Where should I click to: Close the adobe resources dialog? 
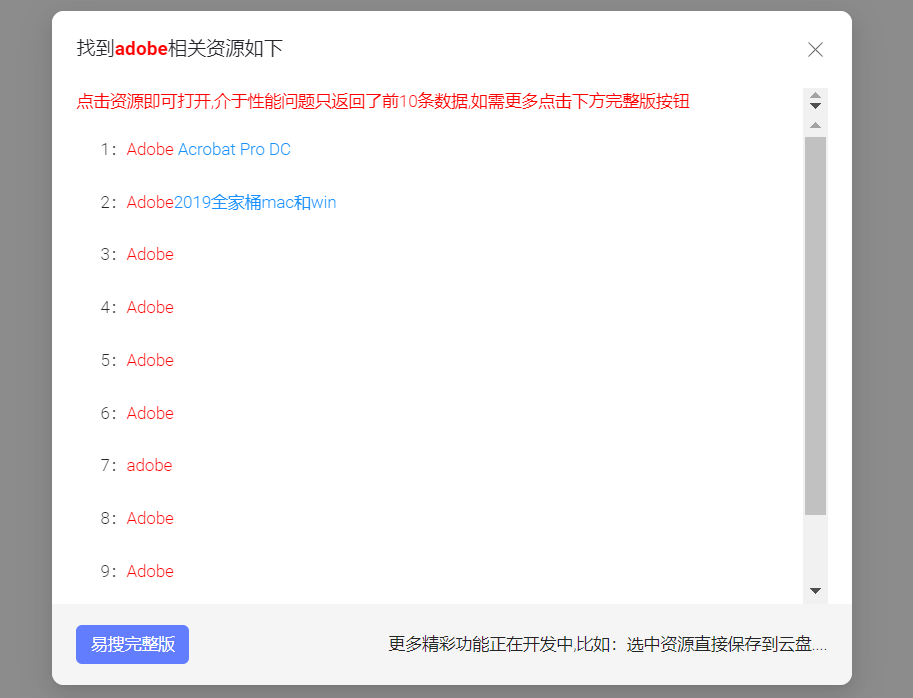tap(815, 49)
